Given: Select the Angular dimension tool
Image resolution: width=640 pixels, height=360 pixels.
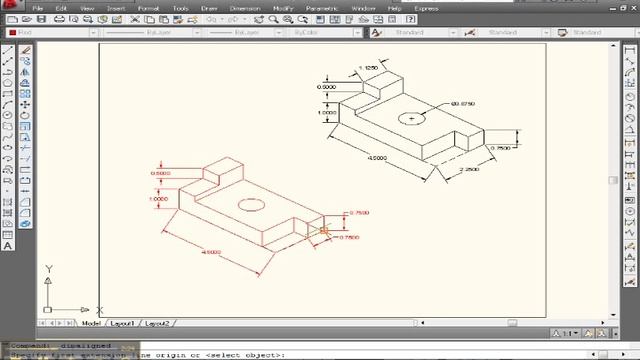Looking at the screenshot, I should (630, 130).
